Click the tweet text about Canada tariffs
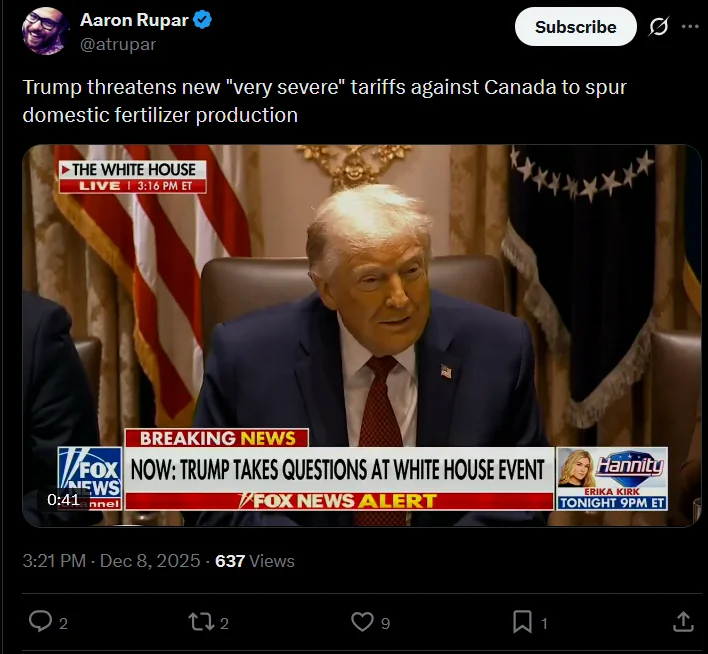This screenshot has height=654, width=708. pyautogui.click(x=324, y=100)
